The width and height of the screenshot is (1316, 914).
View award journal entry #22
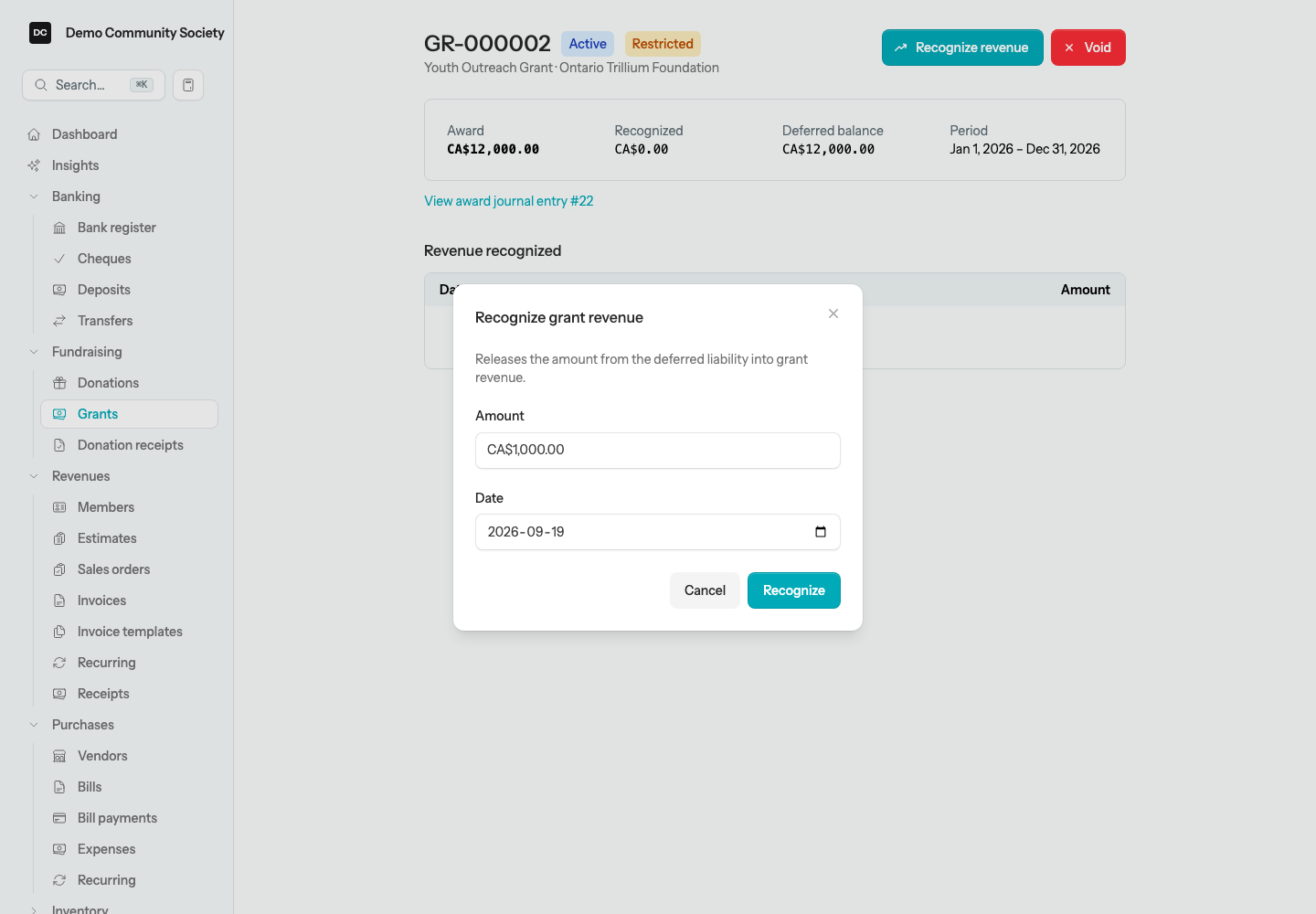coord(509,201)
